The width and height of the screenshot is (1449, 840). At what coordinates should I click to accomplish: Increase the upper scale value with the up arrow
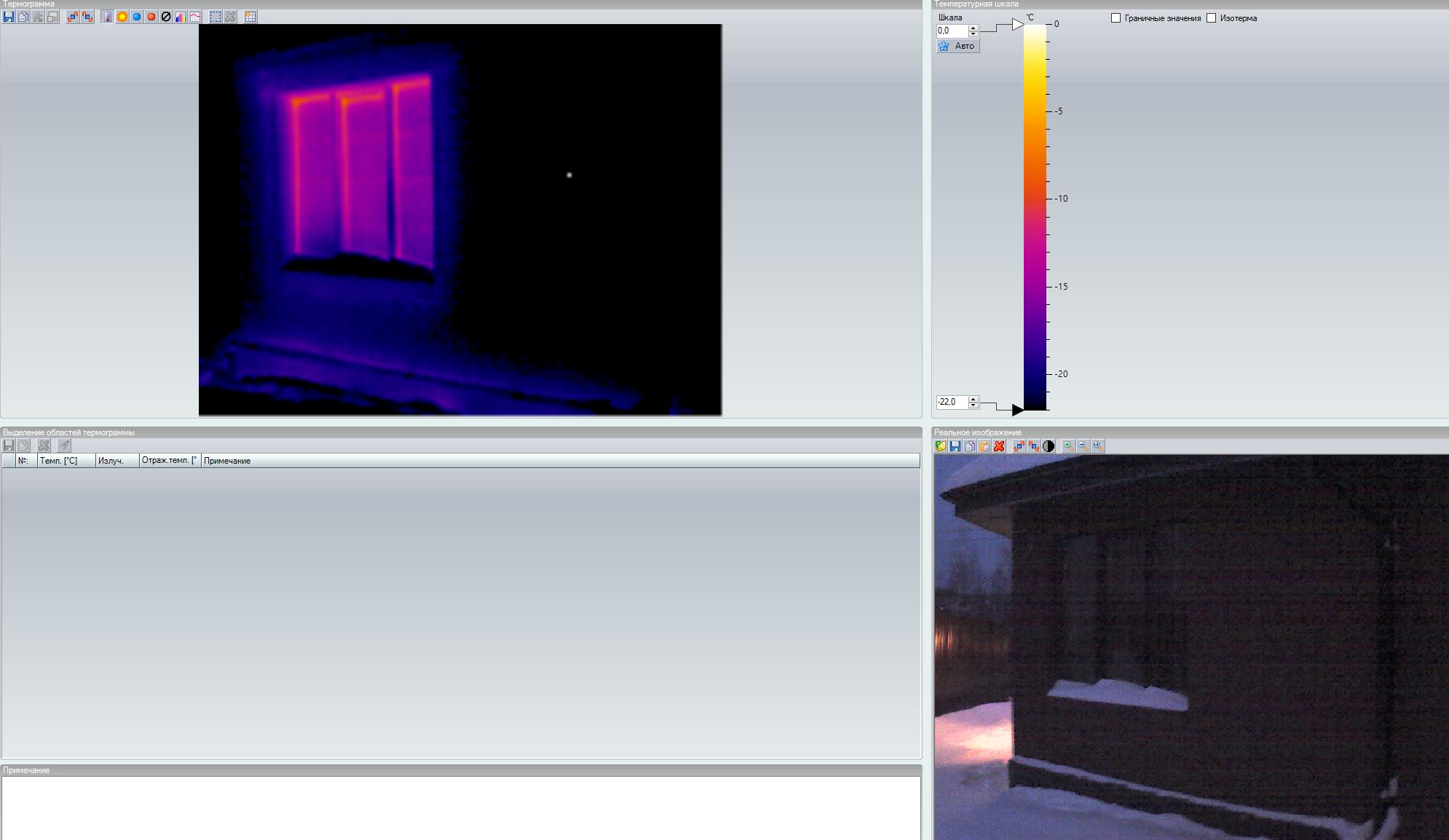click(974, 28)
